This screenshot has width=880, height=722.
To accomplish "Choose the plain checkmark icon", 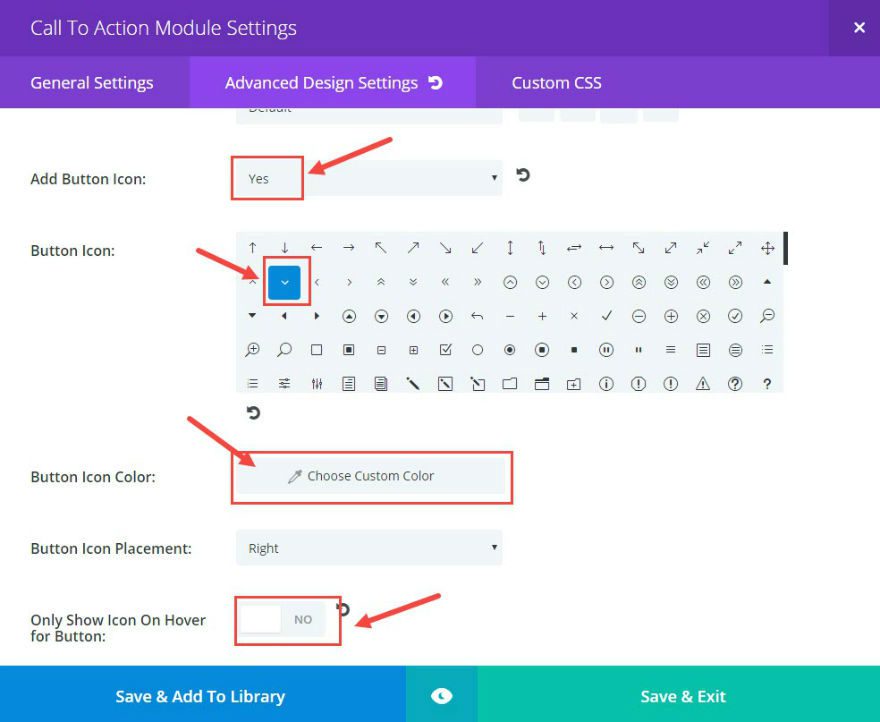I will tap(606, 316).
